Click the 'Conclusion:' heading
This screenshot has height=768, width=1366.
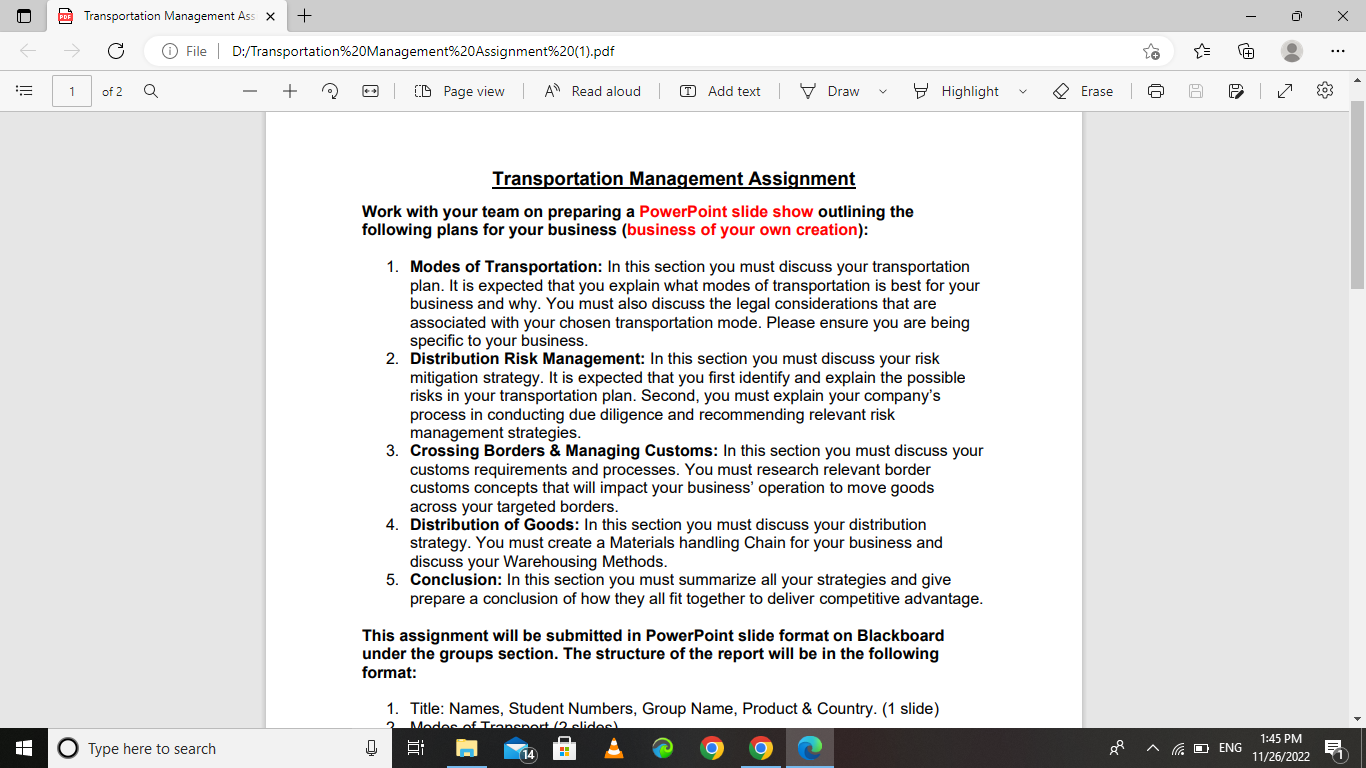point(456,580)
